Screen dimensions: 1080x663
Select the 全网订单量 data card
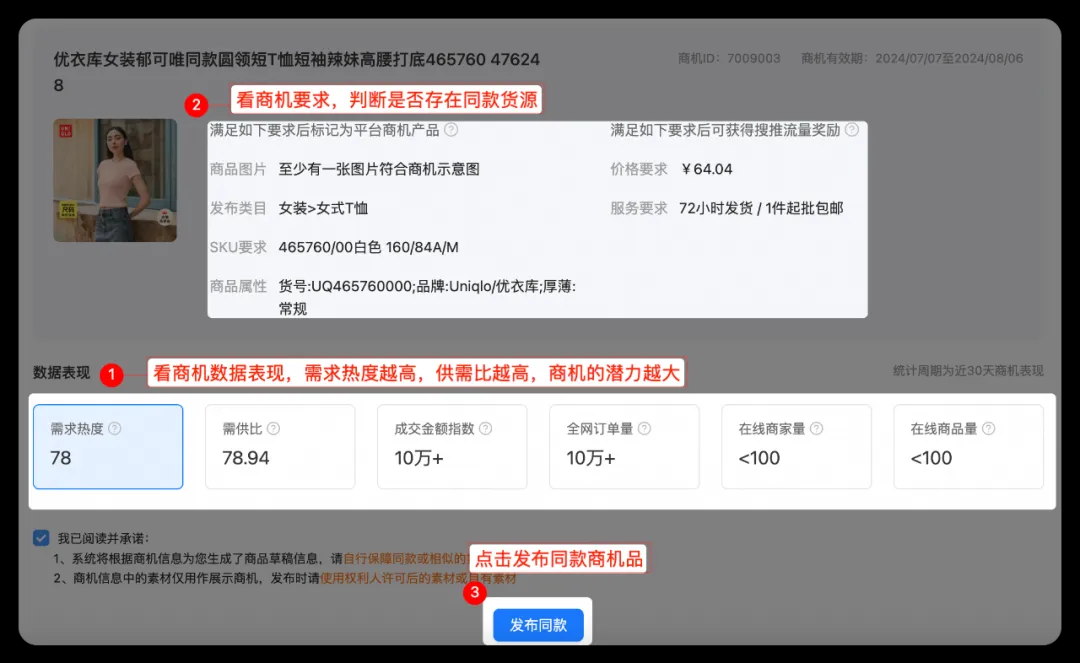click(x=624, y=446)
